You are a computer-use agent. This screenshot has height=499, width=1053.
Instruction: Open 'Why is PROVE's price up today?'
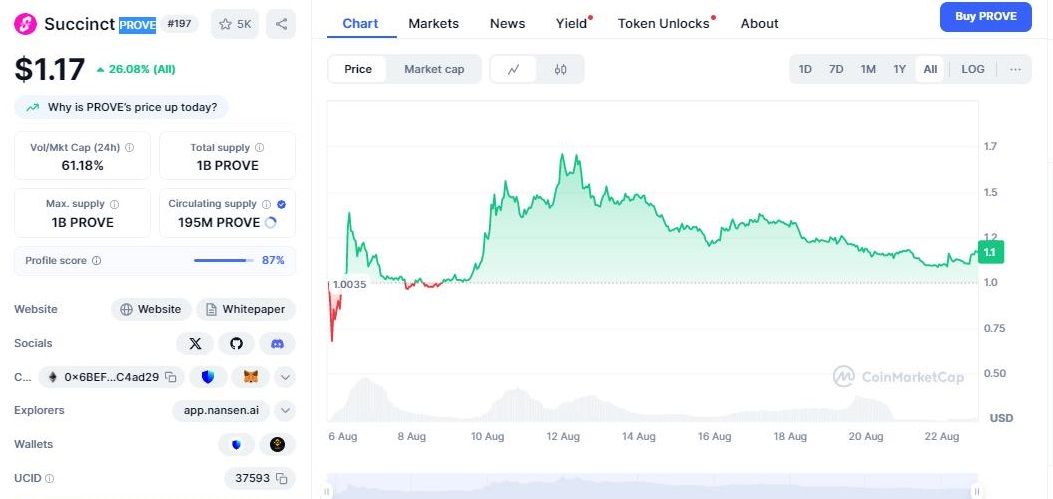click(122, 107)
